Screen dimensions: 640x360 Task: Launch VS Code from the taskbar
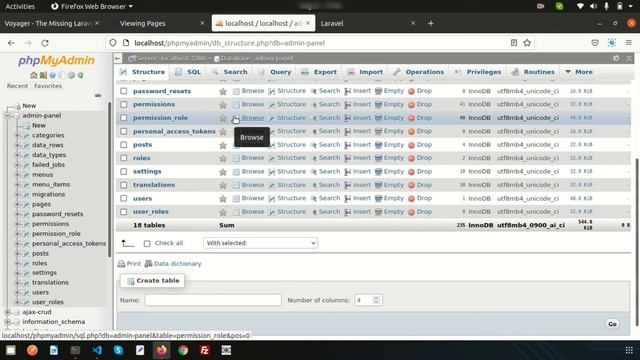coord(97,350)
